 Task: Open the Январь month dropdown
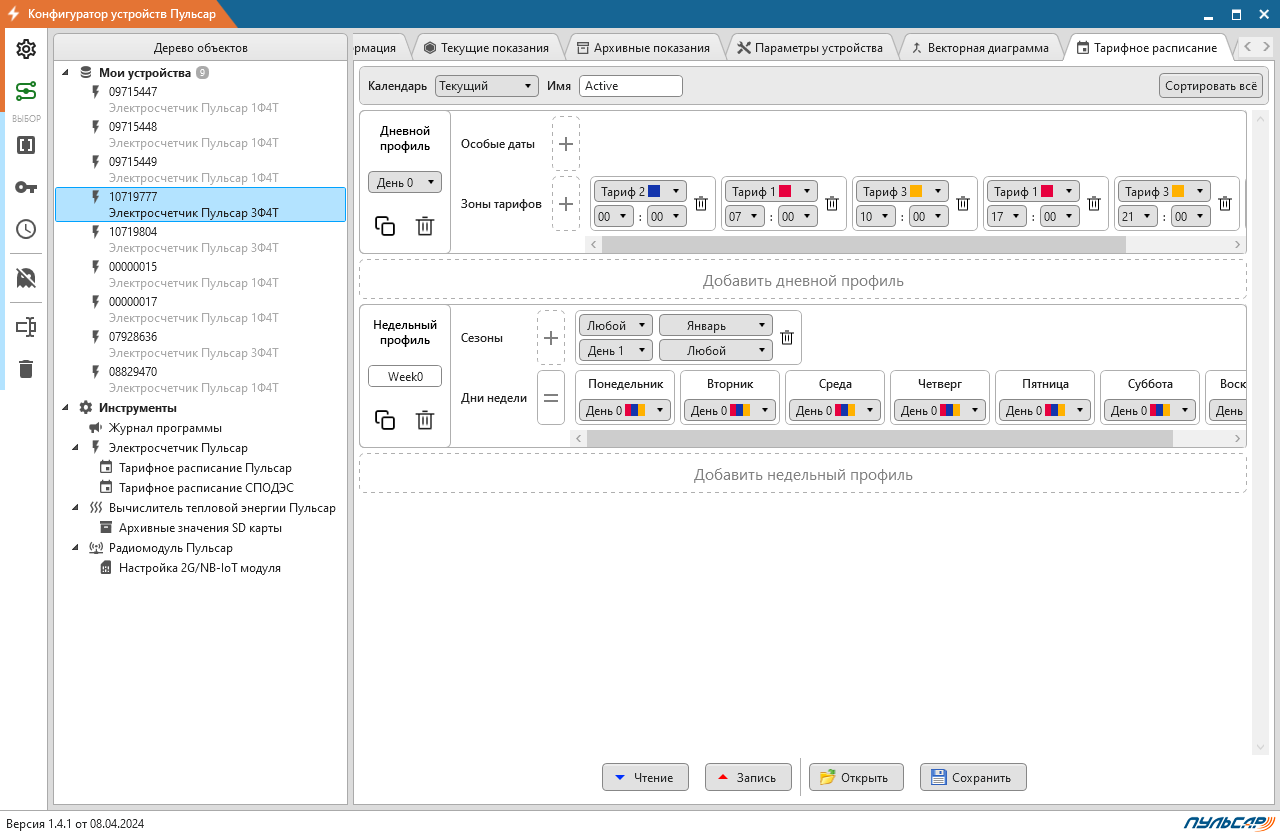716,325
